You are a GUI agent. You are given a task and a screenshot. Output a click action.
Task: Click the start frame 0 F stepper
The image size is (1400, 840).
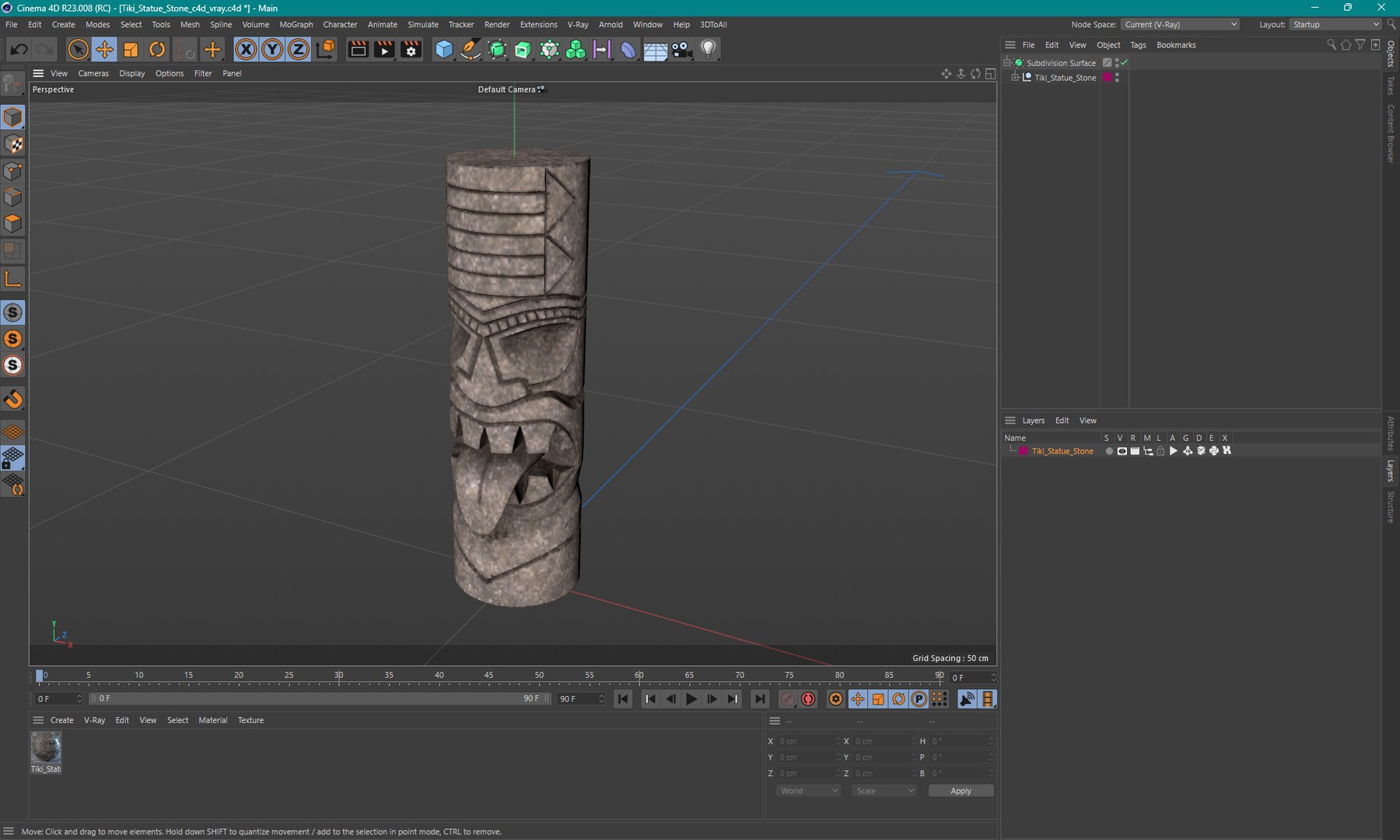tap(79, 699)
